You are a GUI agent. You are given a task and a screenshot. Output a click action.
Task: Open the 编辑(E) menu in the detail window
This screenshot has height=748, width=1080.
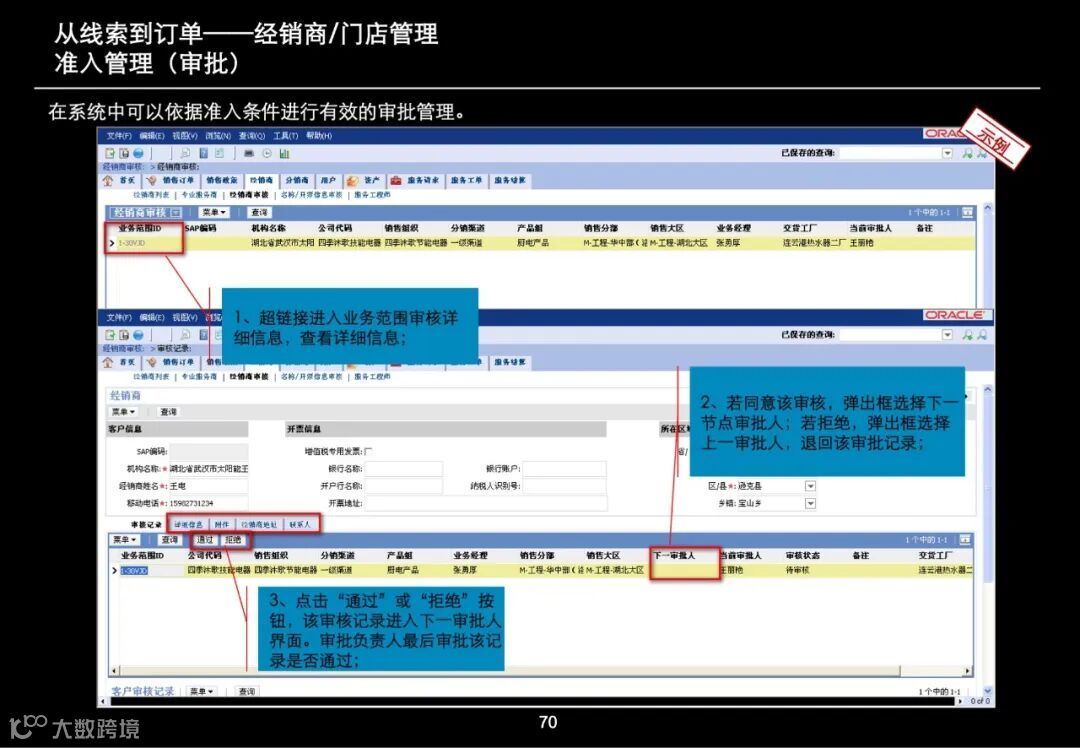pyautogui.click(x=152, y=318)
